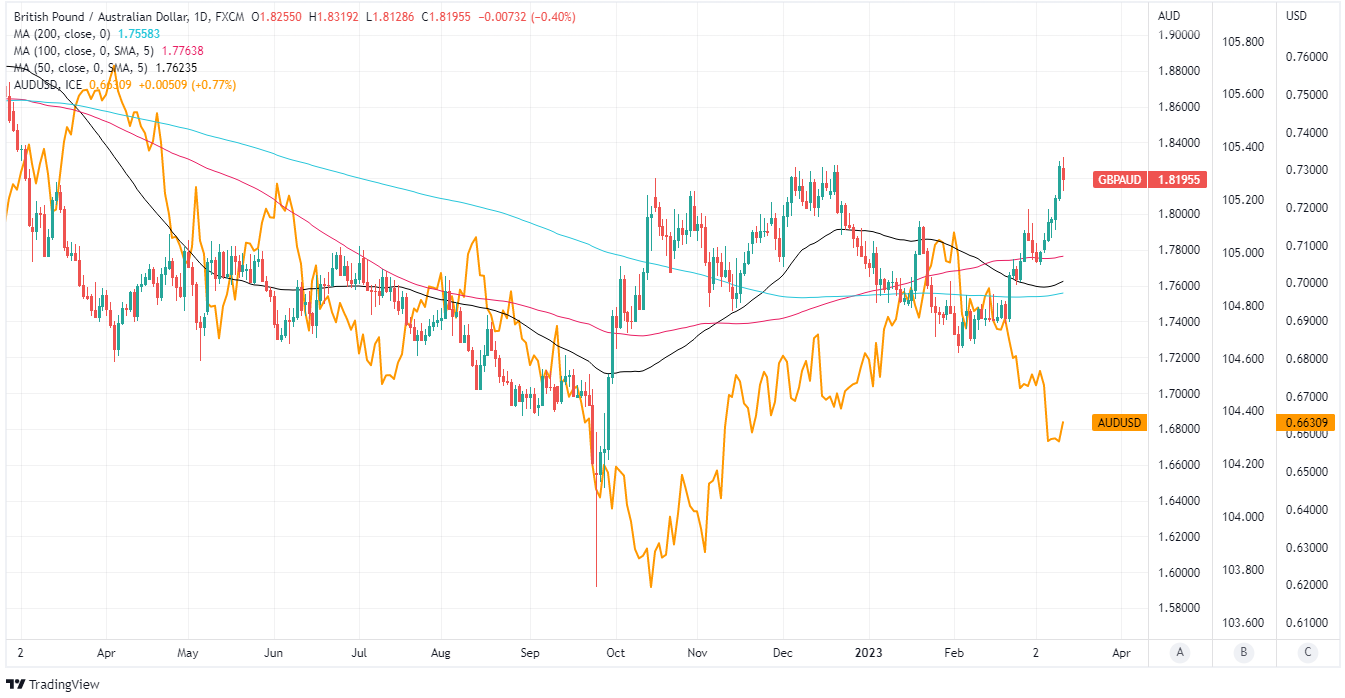The width and height of the screenshot is (1345, 698).
Task: Open the AUD axis currency header
Action: coord(1169,16)
